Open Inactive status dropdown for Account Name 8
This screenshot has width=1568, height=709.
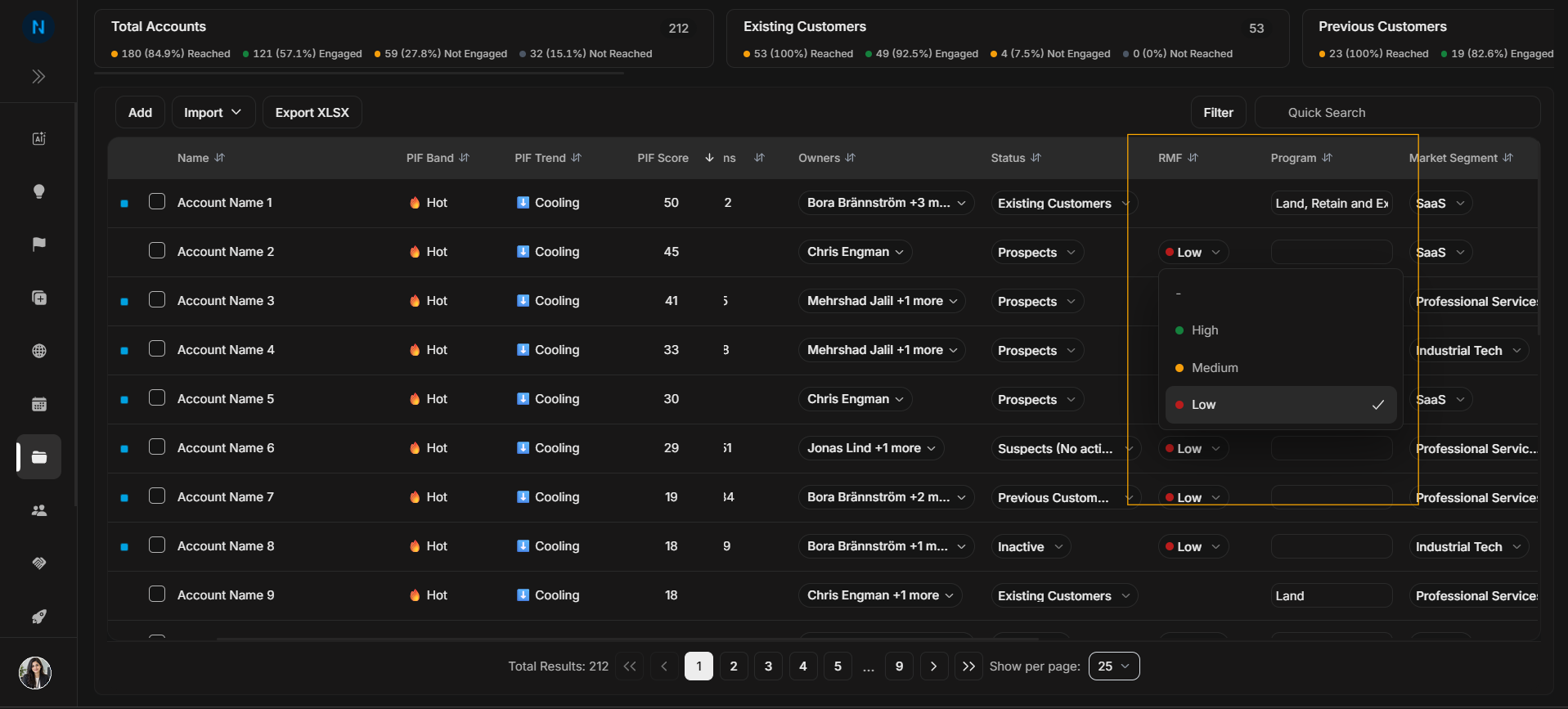[1031, 546]
